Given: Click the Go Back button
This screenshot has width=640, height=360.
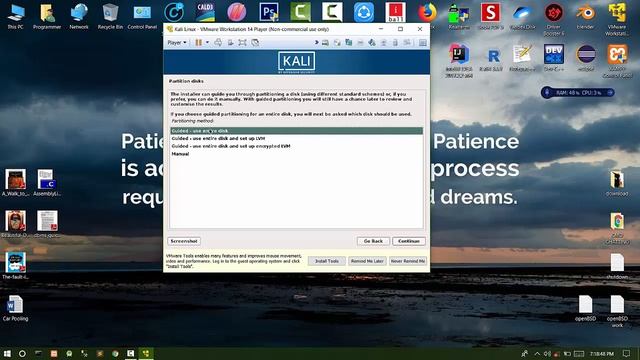Looking at the screenshot, I should [x=373, y=241].
